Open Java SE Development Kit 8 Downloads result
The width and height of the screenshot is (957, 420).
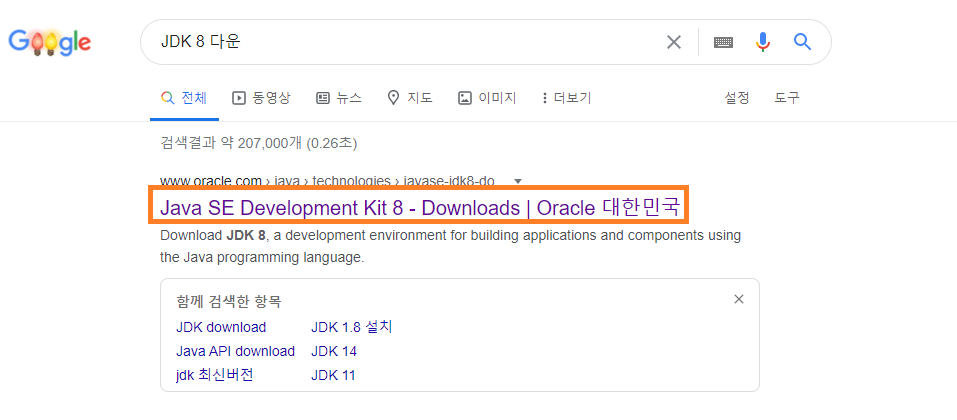click(419, 208)
